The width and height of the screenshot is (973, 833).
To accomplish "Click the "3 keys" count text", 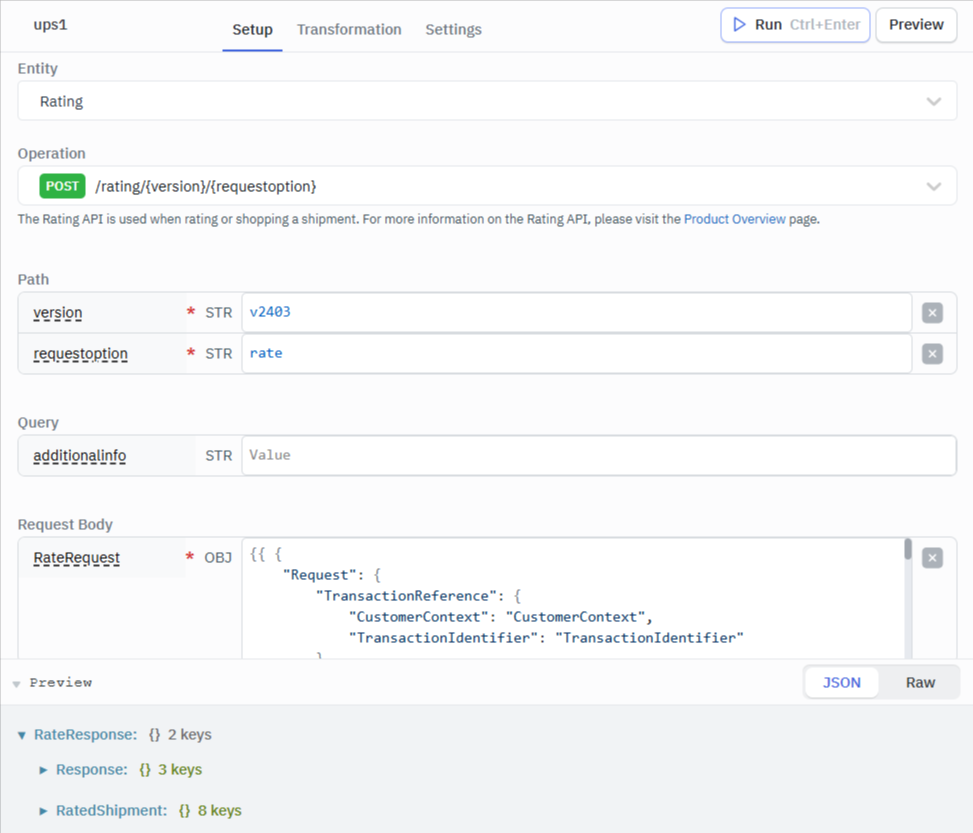I will [x=180, y=770].
